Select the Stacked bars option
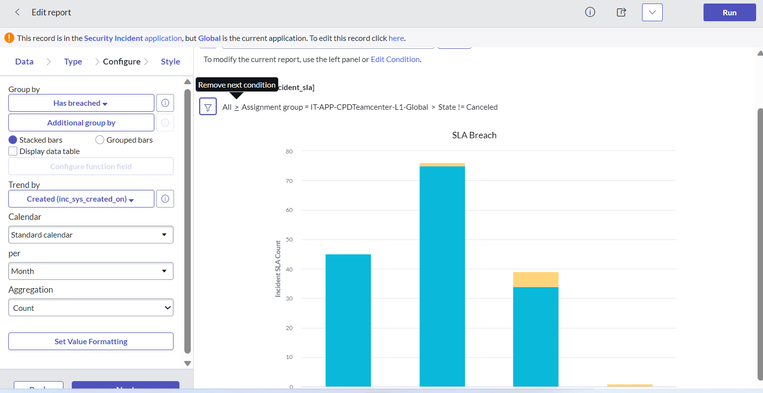This screenshot has width=763, height=393. click(x=13, y=140)
